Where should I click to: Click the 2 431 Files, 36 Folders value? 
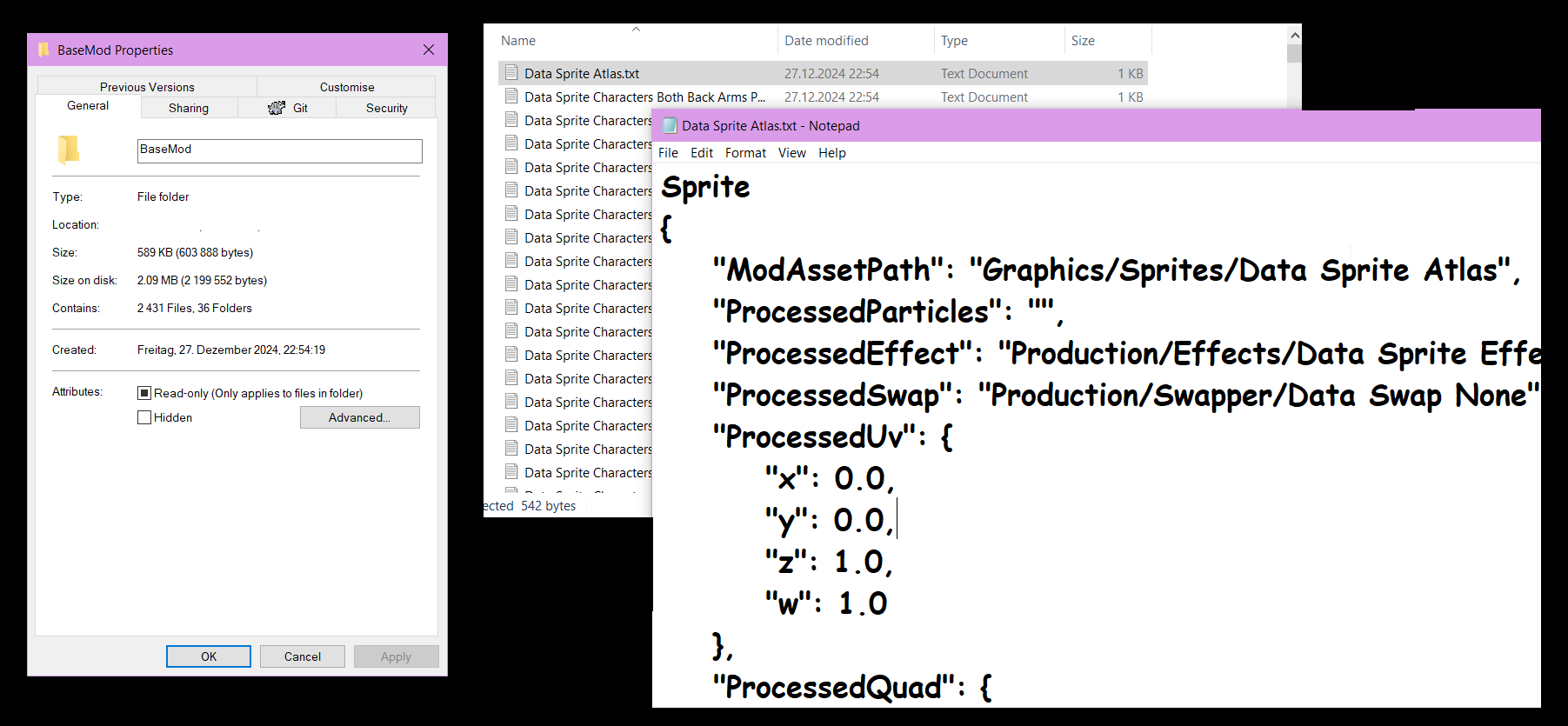point(194,308)
